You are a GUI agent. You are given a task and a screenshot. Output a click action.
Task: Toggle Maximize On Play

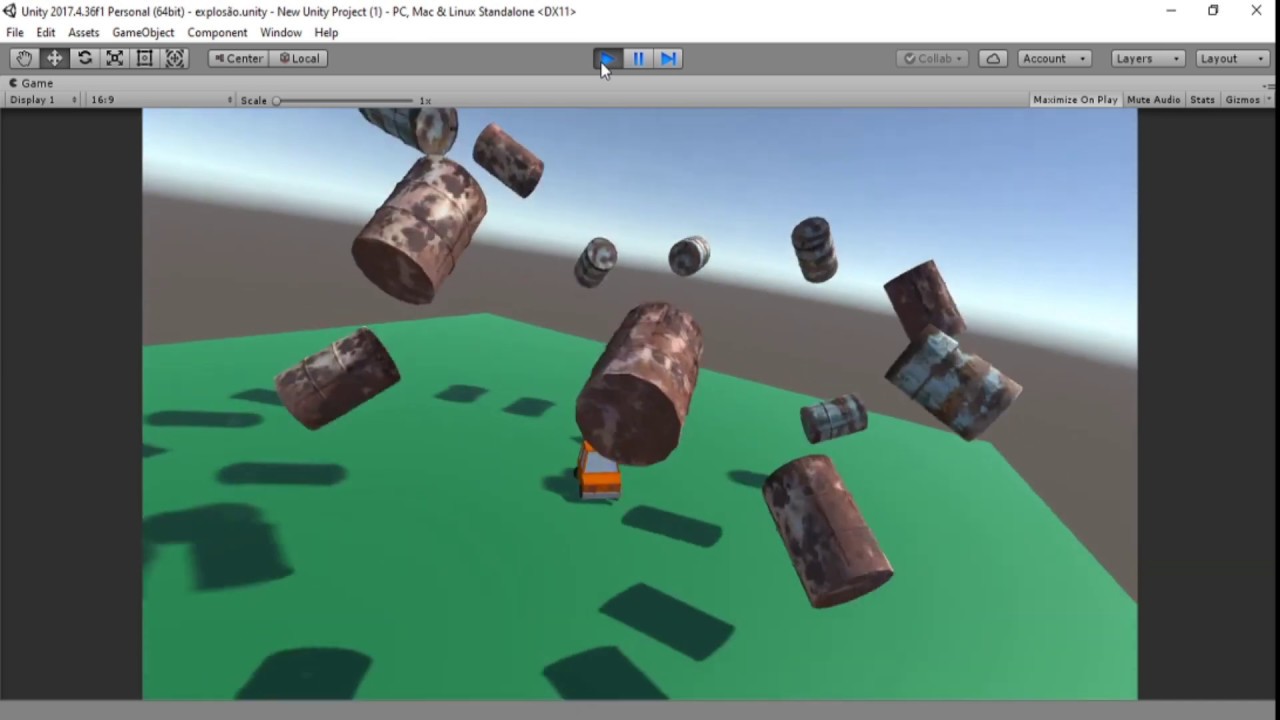tap(1075, 100)
